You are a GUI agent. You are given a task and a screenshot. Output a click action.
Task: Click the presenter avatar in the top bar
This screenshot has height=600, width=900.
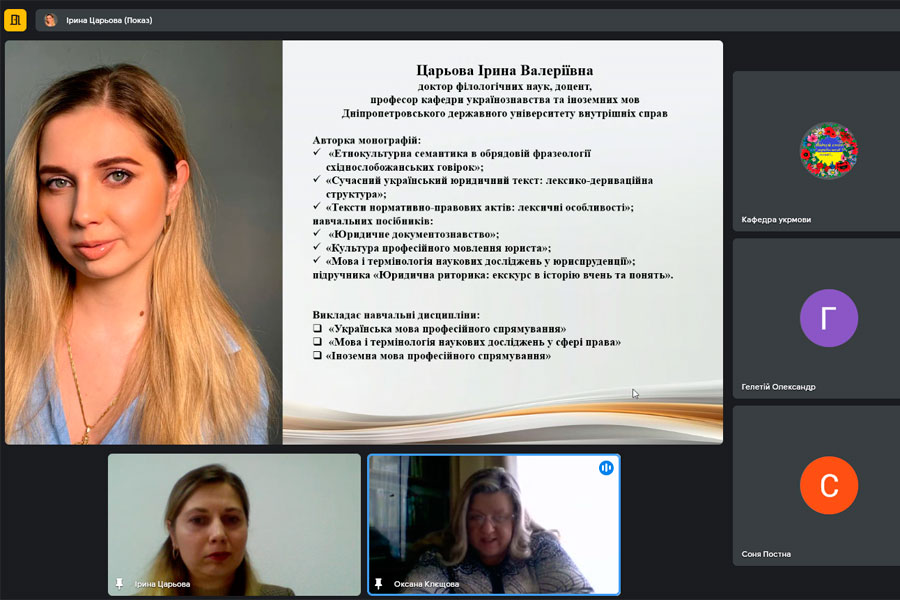(x=50, y=20)
